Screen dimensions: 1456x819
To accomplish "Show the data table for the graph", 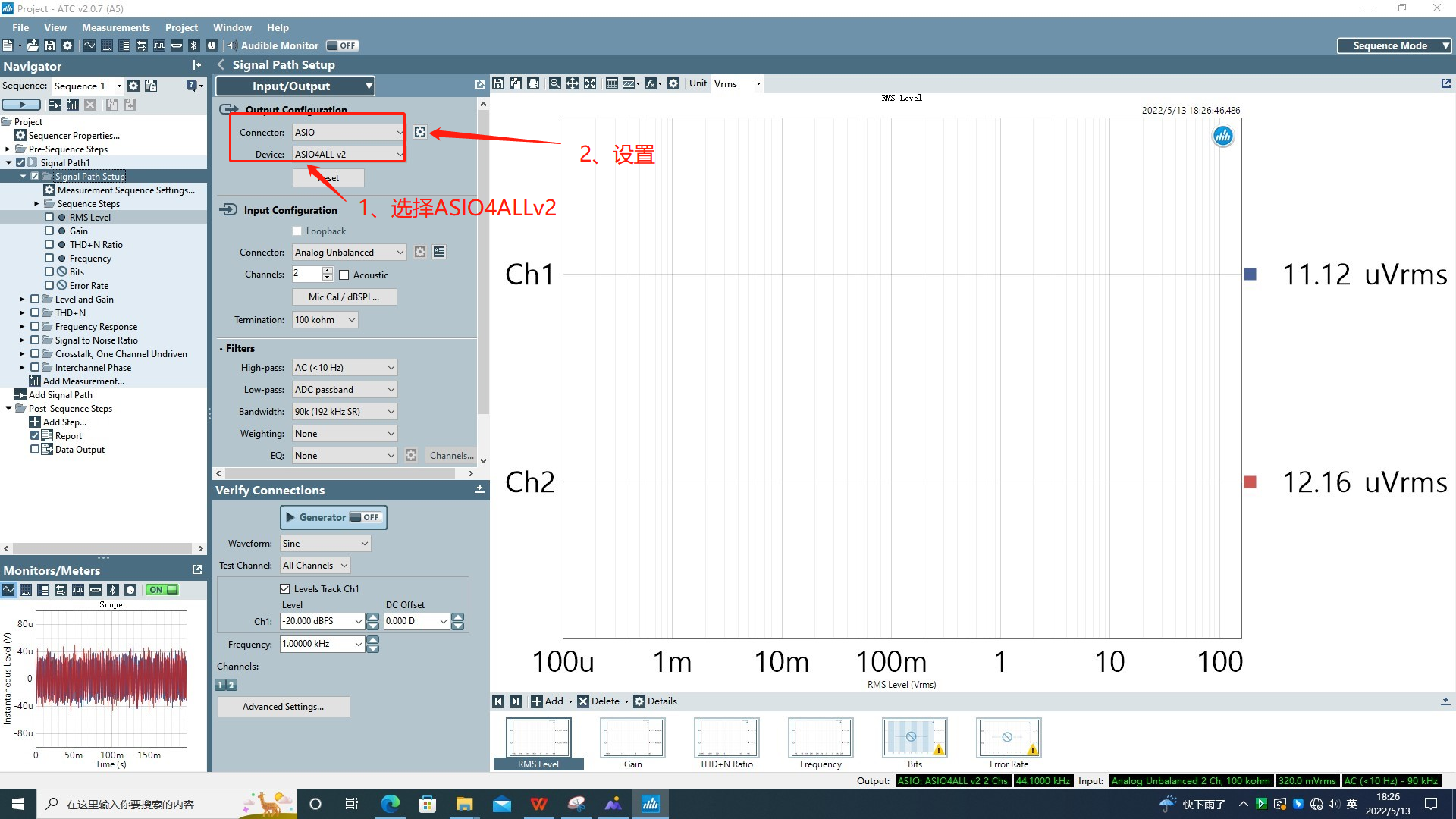I will pyautogui.click(x=612, y=83).
